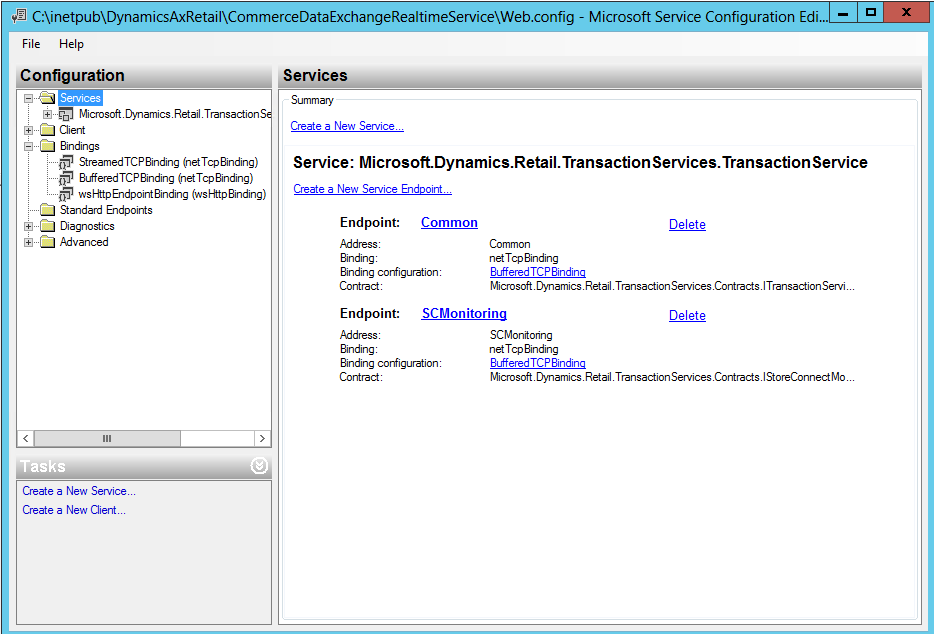Image resolution: width=934 pixels, height=634 pixels.
Task: Expand the Diagnostics tree node
Action: (x=29, y=226)
